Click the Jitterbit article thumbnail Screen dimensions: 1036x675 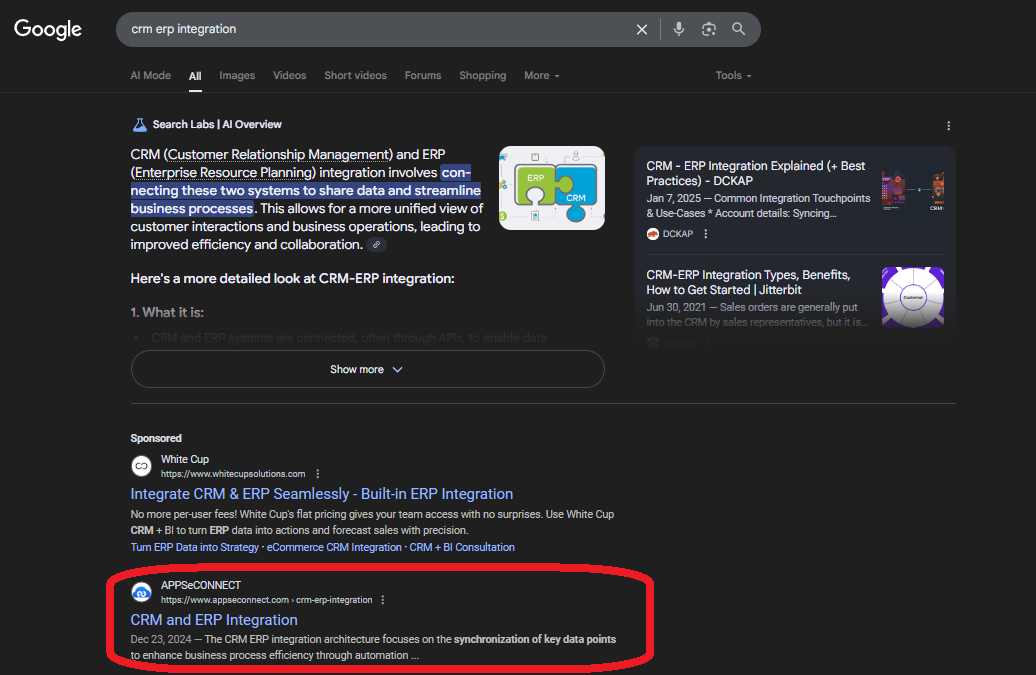coord(913,297)
